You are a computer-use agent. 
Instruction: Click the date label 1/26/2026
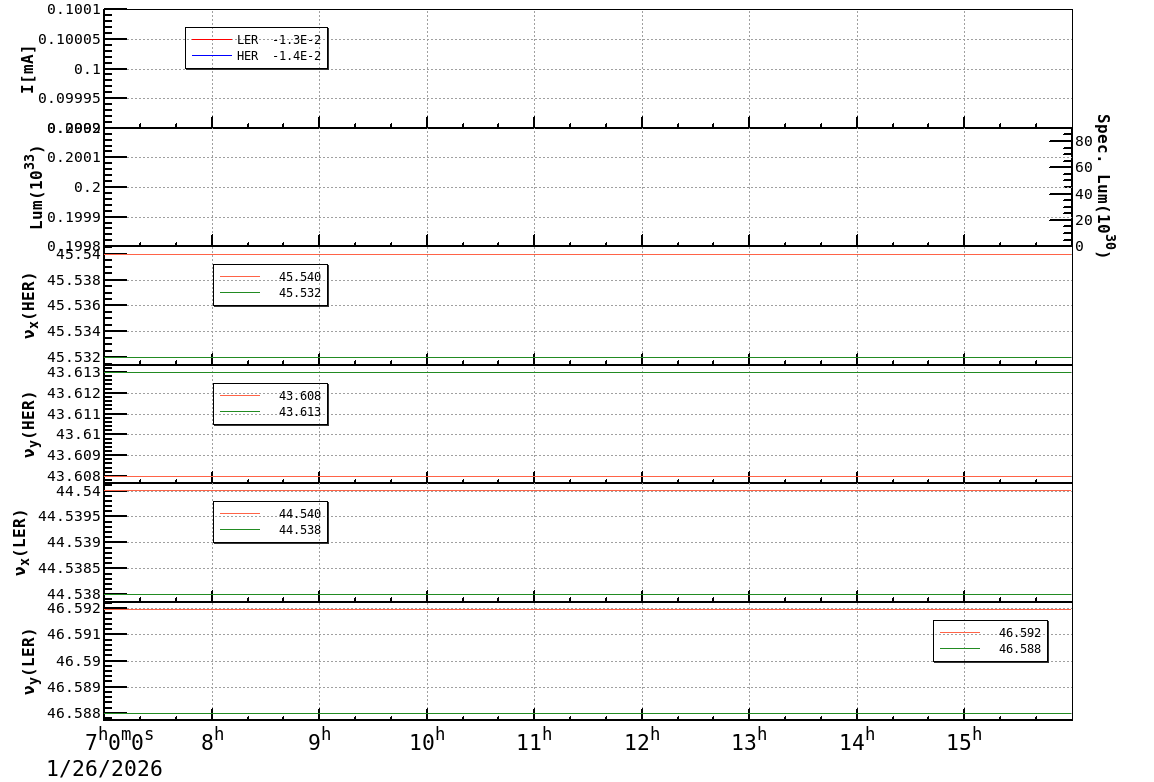pos(103,768)
